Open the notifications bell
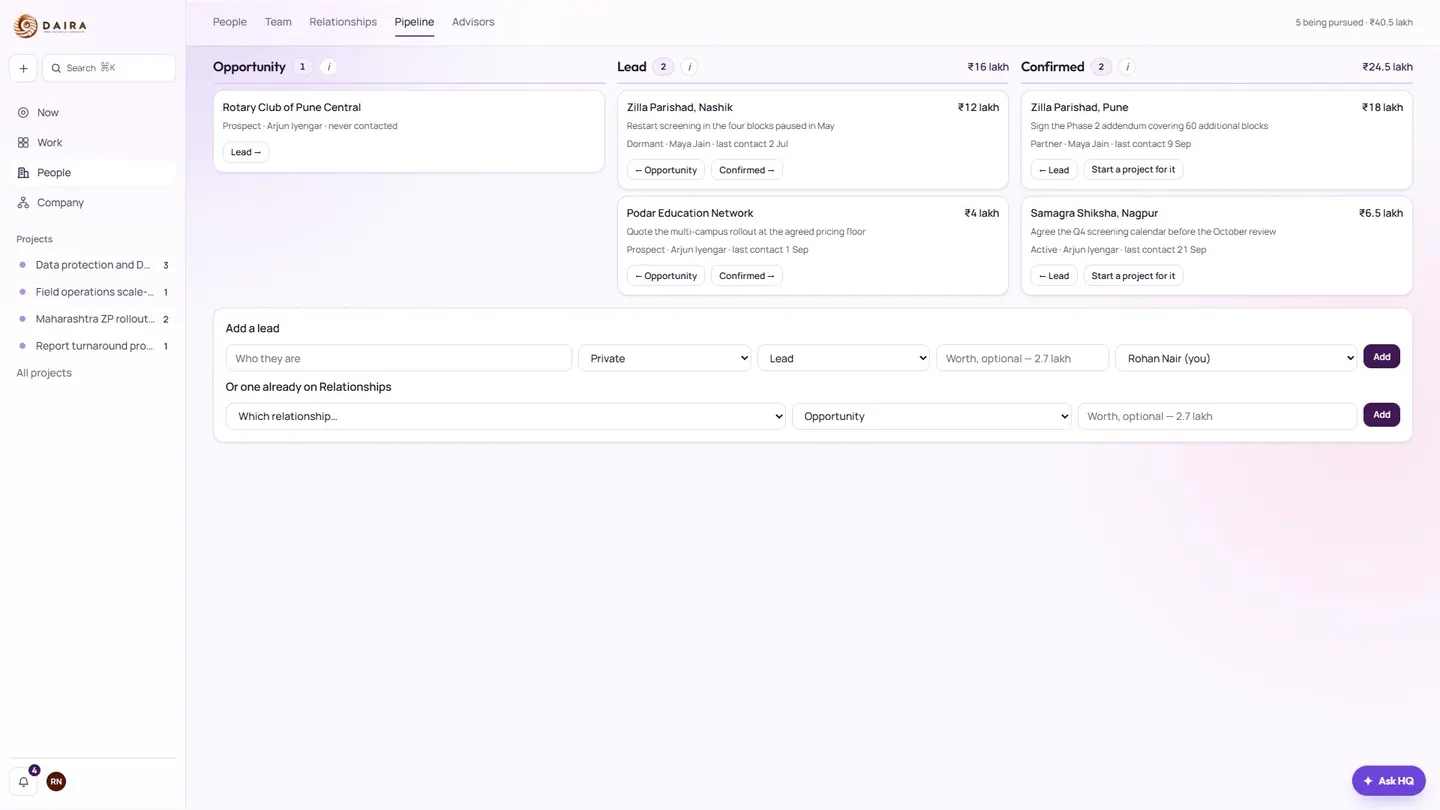This screenshot has width=1440, height=810. (23, 782)
